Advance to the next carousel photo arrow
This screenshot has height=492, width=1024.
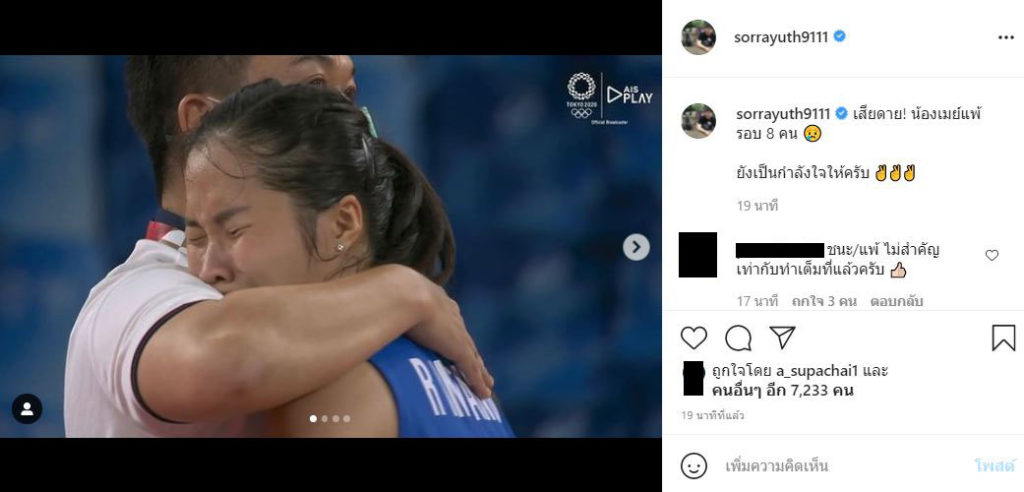(x=636, y=247)
